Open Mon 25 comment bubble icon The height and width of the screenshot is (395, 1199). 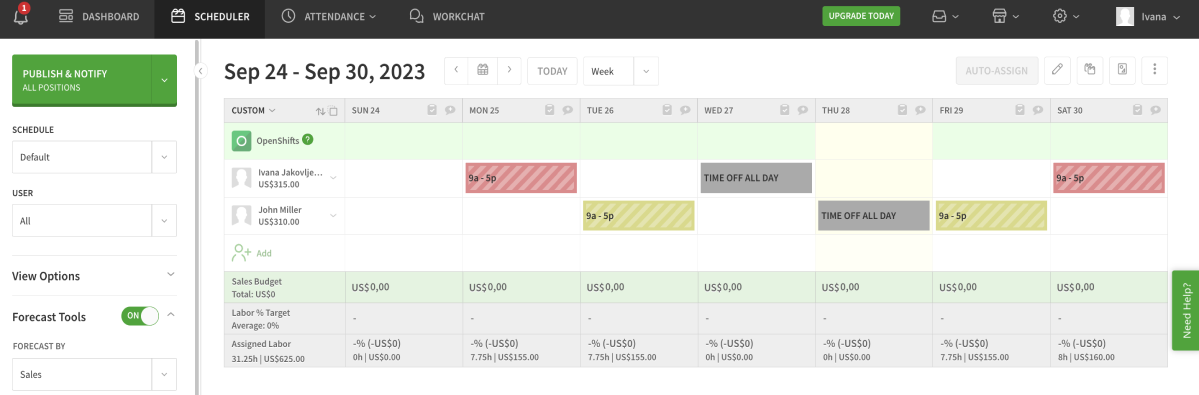(x=567, y=110)
